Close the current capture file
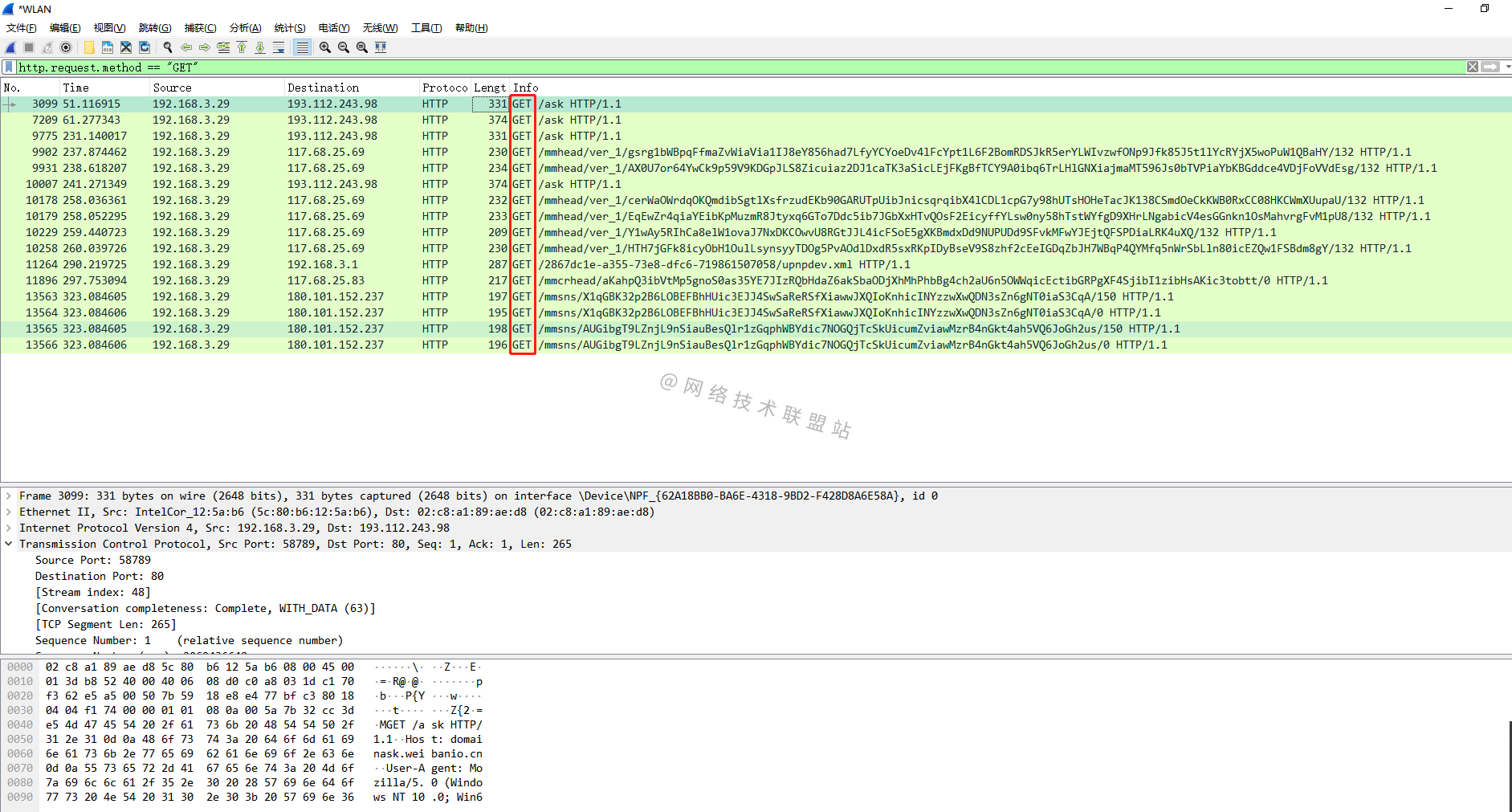The height and width of the screenshot is (812, 1512). [126, 47]
